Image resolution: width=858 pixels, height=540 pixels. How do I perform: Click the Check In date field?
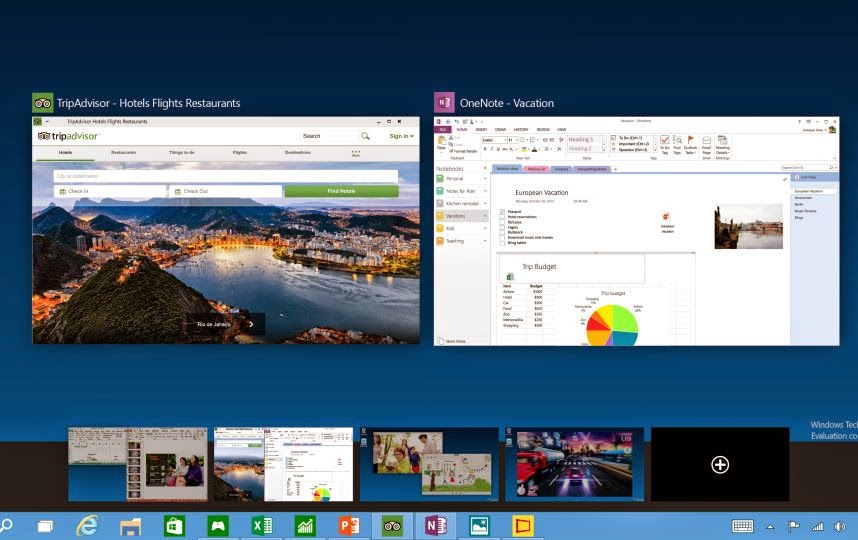(x=110, y=191)
